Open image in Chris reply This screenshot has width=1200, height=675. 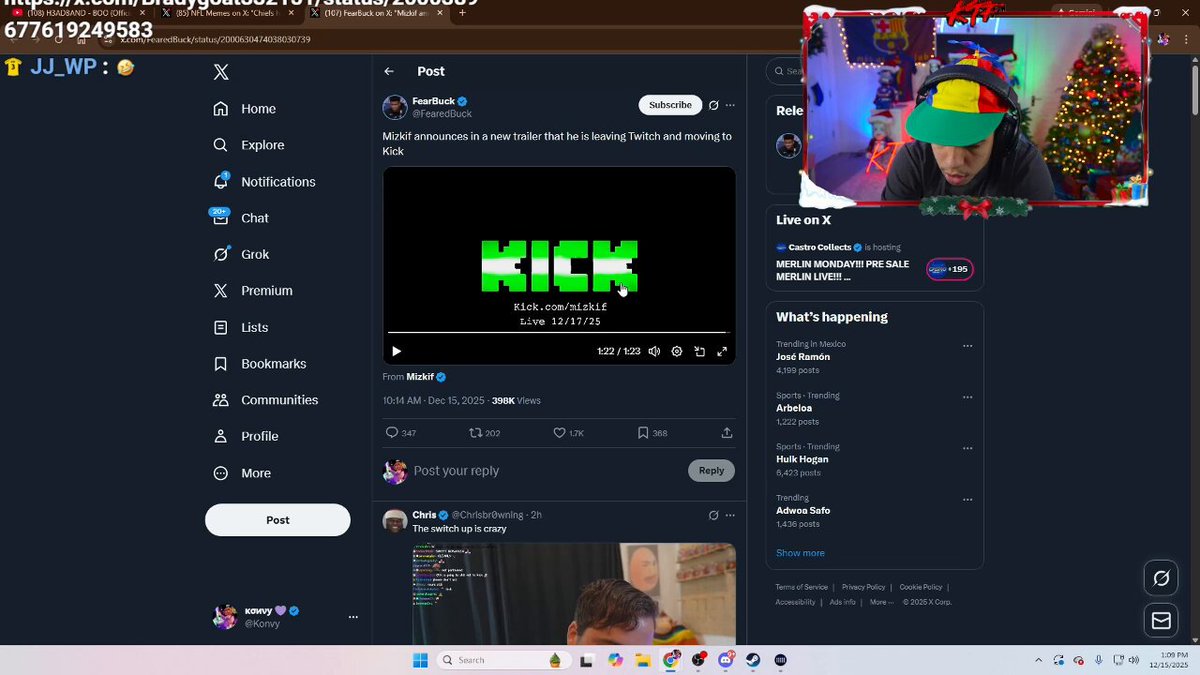pos(574,594)
